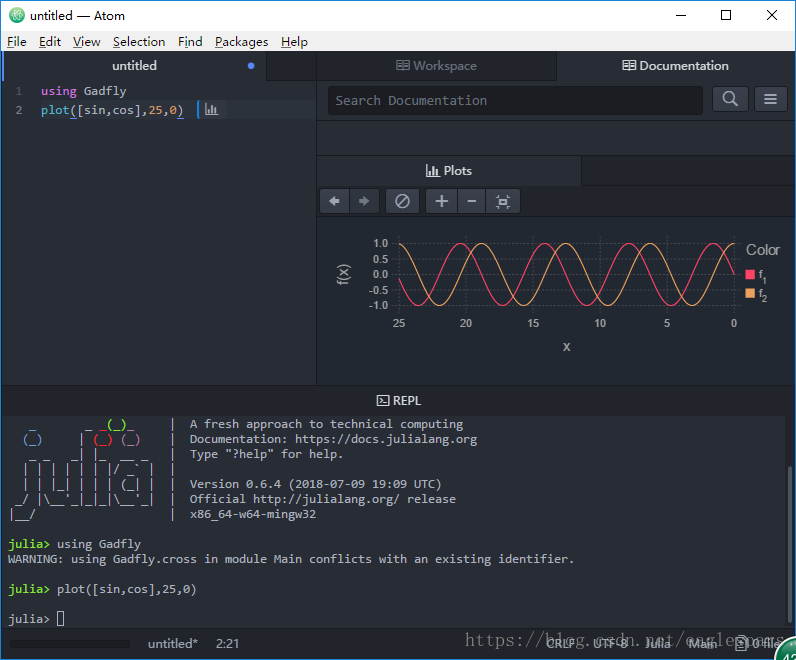
Task: Click the Atom logo in the title bar
Action: (x=17, y=15)
